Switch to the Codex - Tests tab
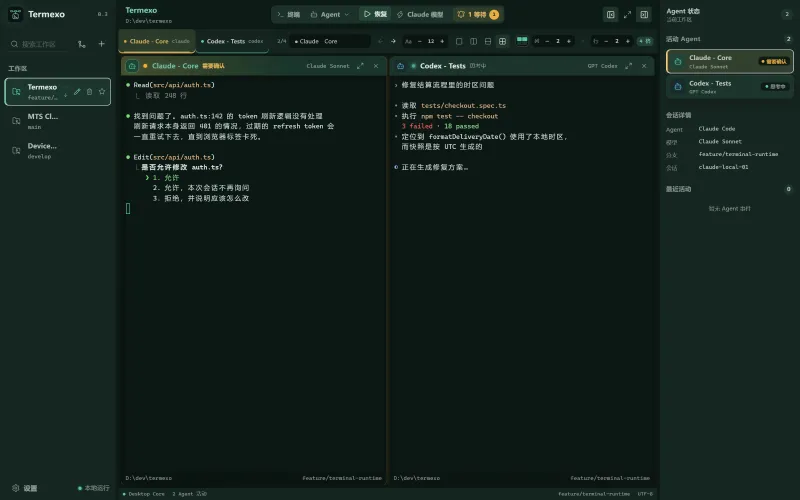The image size is (800, 500). pos(232,41)
